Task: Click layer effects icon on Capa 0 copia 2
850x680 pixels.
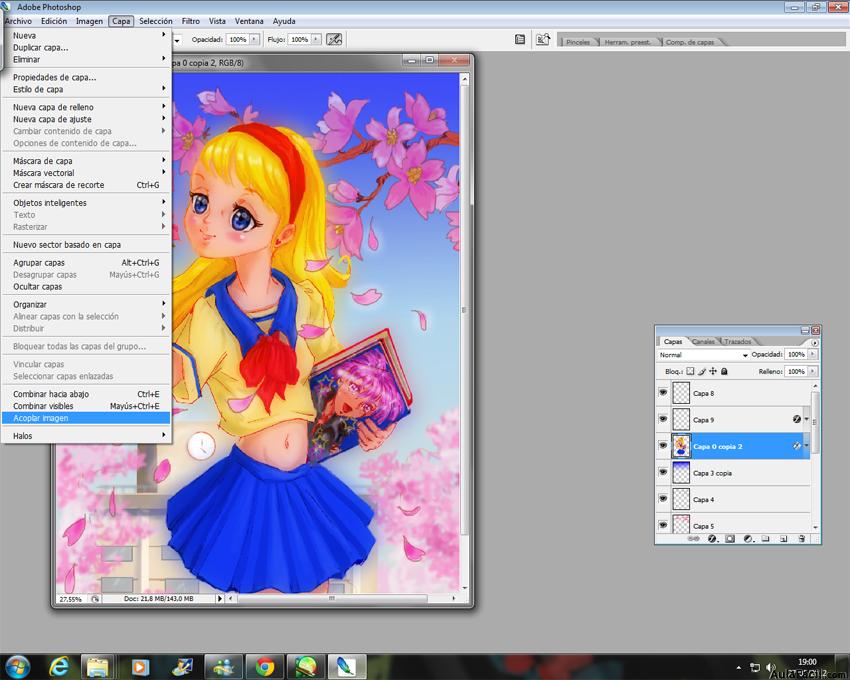Action: coord(797,446)
